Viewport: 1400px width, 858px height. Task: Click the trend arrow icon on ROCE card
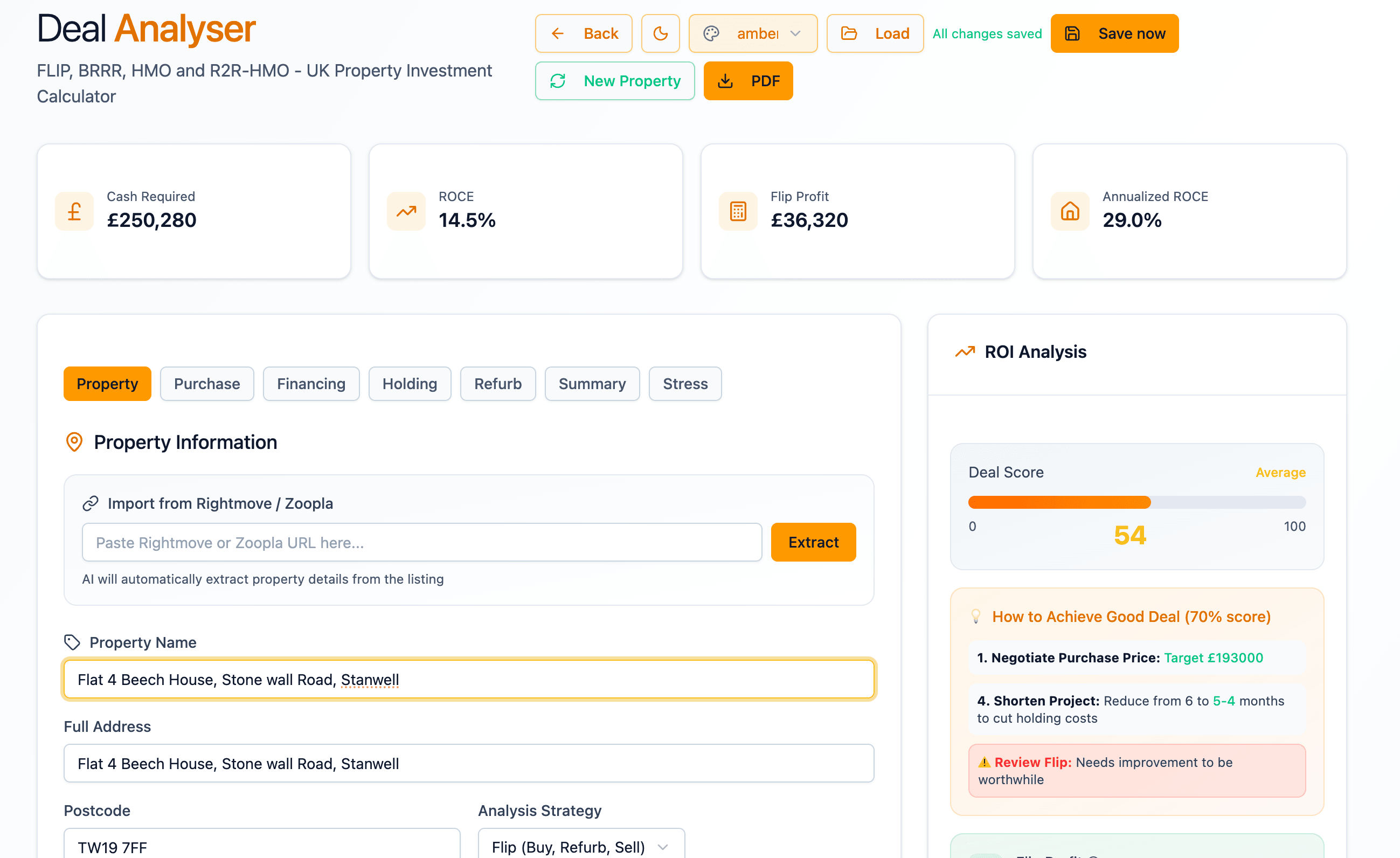tap(406, 211)
